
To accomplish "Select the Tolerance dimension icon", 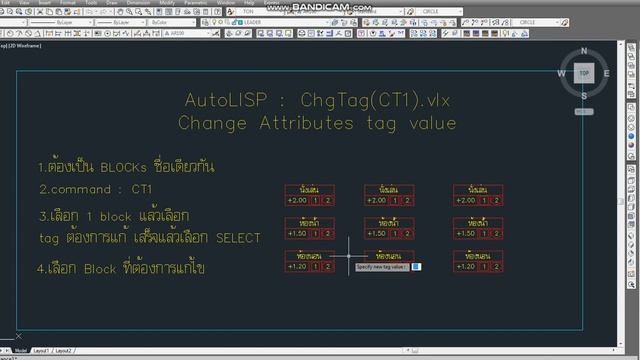I will tap(98, 33).
